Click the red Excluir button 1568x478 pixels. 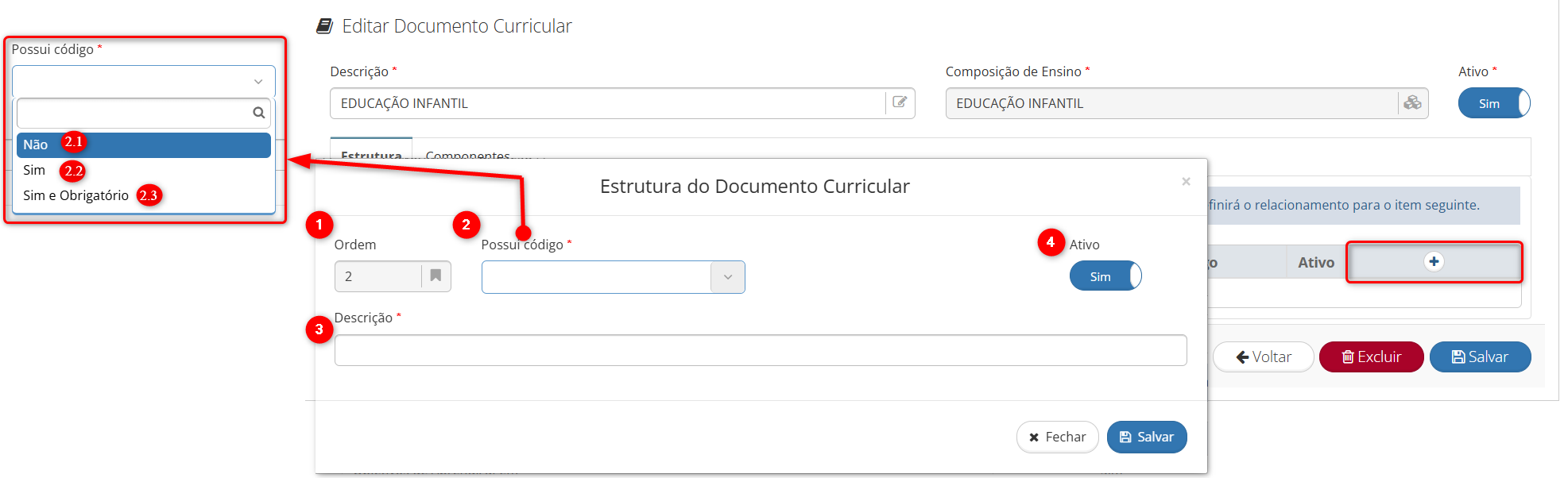click(x=1371, y=357)
